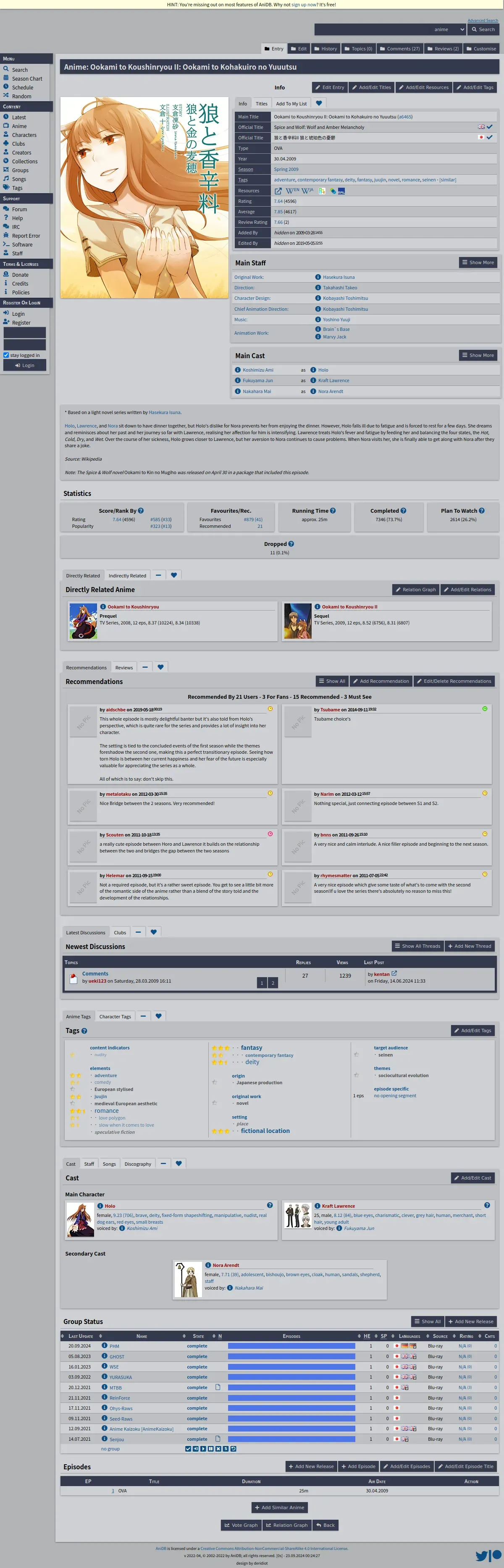This screenshot has height=1568, width=504.
Task: Click the Twitter bird icon in footer
Action: (481, 1555)
